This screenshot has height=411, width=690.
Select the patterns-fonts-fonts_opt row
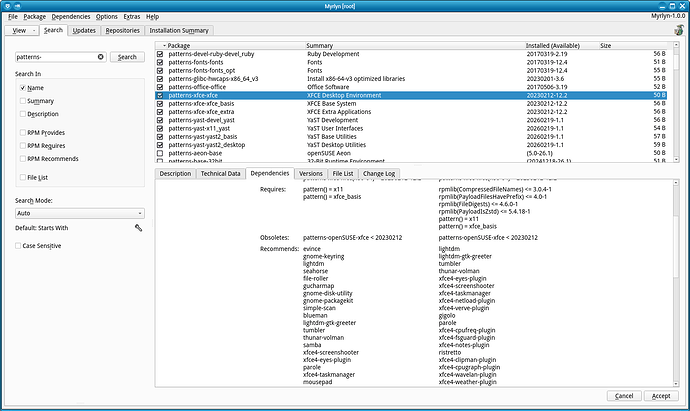point(411,70)
